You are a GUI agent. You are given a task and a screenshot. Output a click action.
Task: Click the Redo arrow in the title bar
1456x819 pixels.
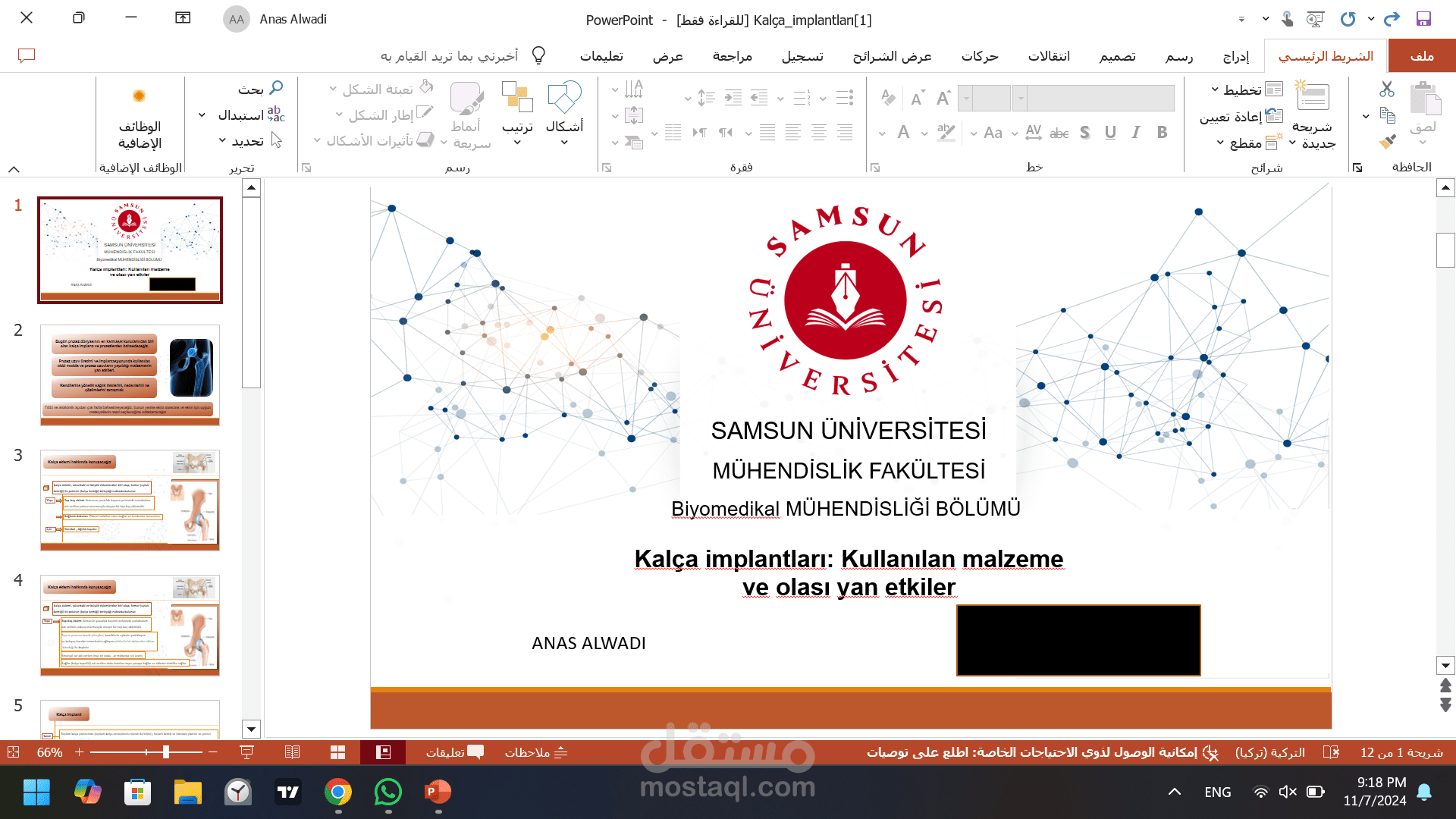pos(1392,19)
